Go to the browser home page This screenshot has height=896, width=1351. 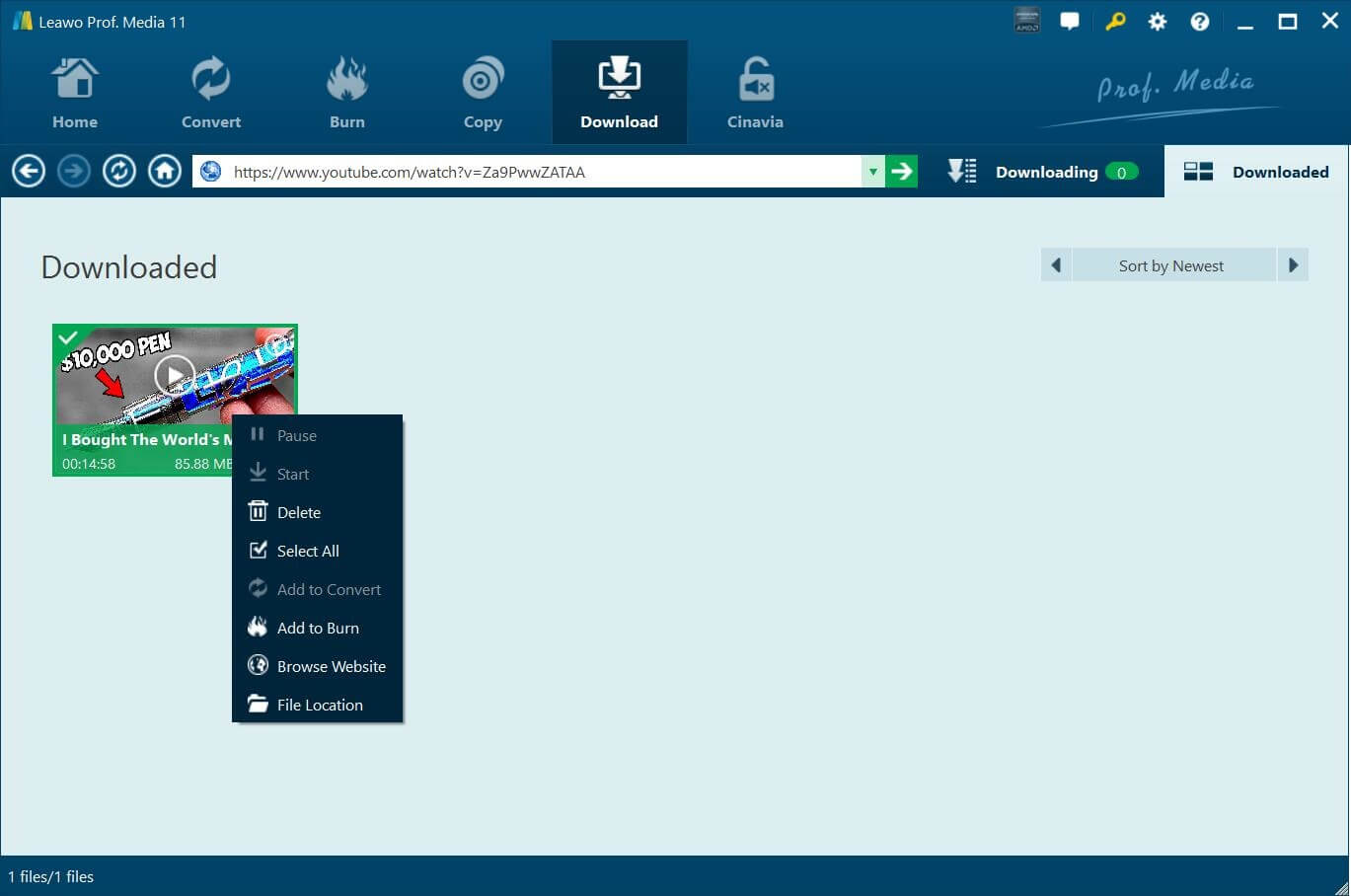(165, 172)
